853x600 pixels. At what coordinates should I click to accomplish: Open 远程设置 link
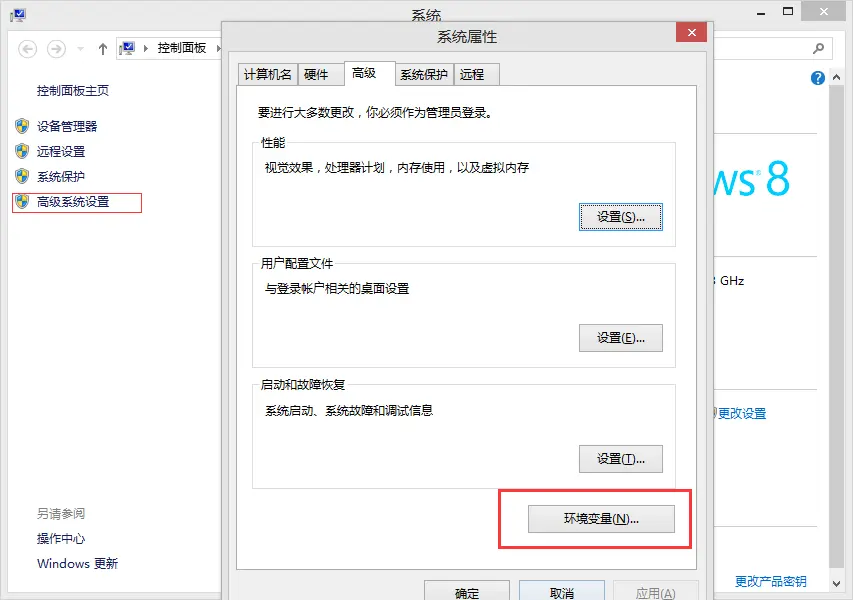coord(61,151)
